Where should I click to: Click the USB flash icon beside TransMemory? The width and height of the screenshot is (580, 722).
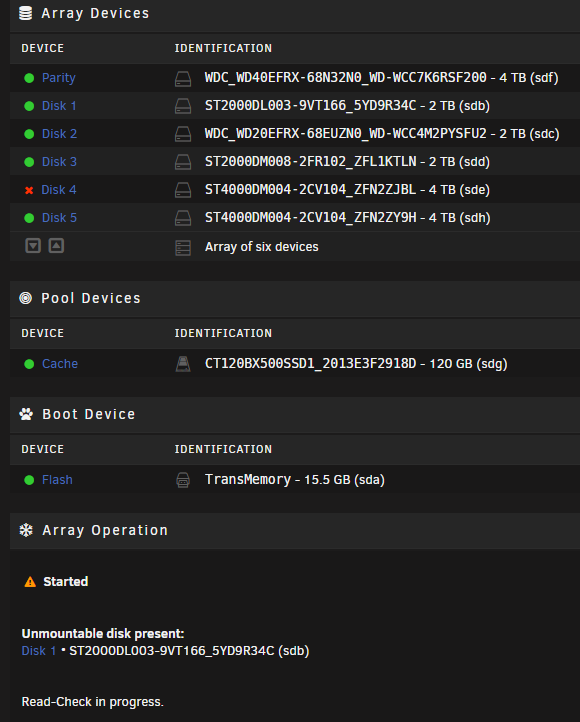(x=183, y=480)
